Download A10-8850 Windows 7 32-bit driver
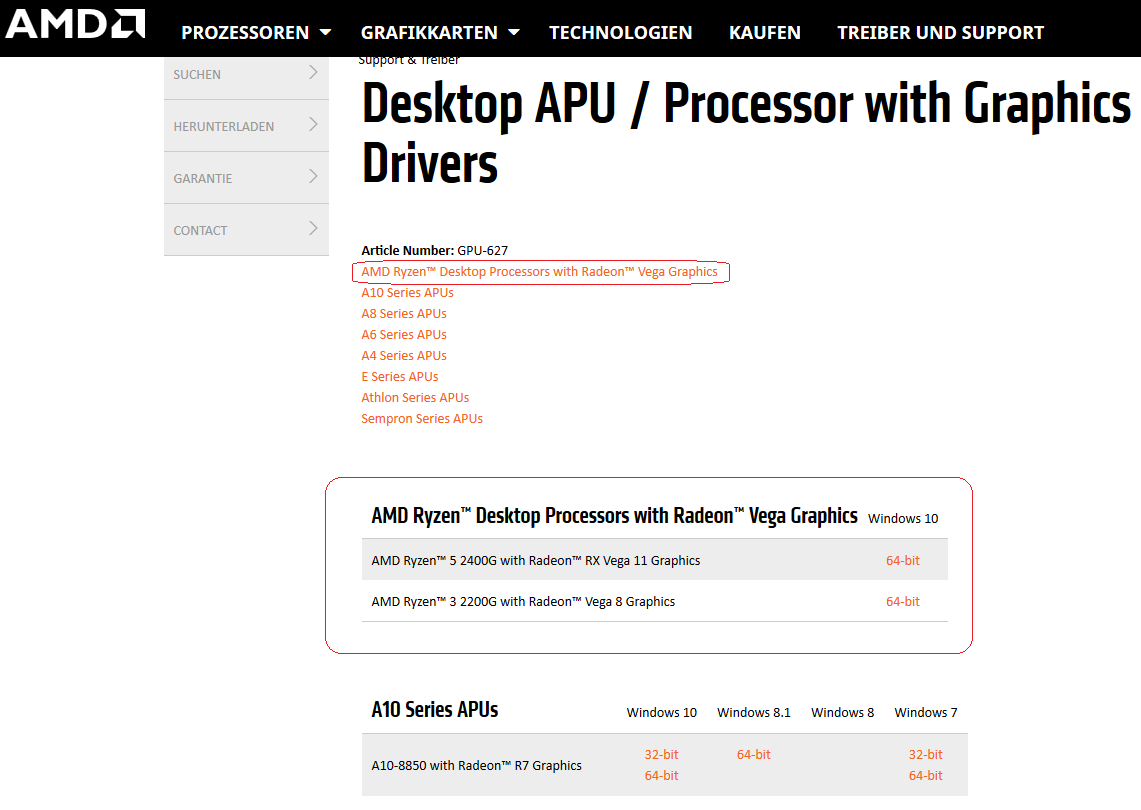This screenshot has height=810, width=1141. [x=926, y=755]
